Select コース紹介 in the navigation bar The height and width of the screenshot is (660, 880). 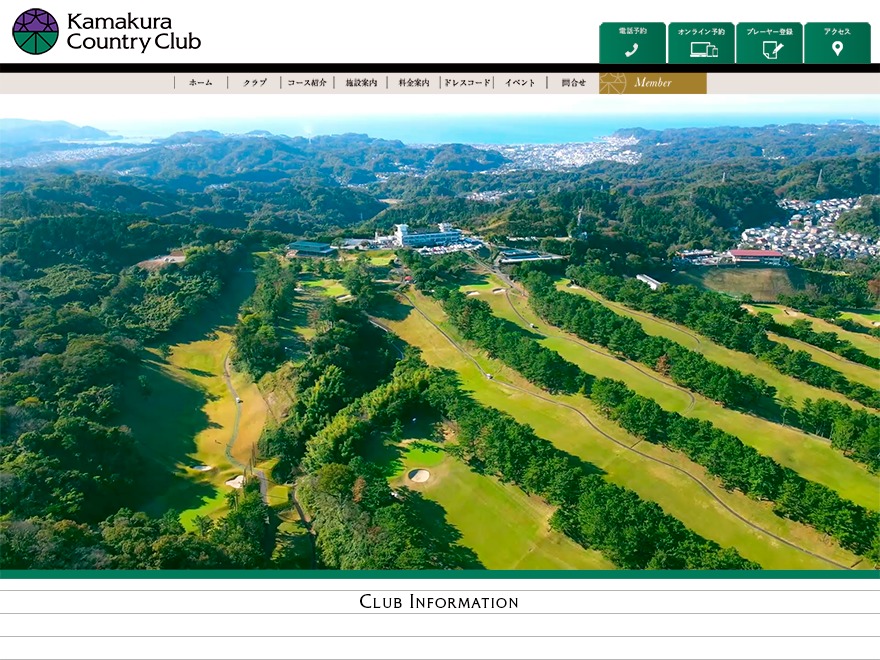click(x=307, y=83)
